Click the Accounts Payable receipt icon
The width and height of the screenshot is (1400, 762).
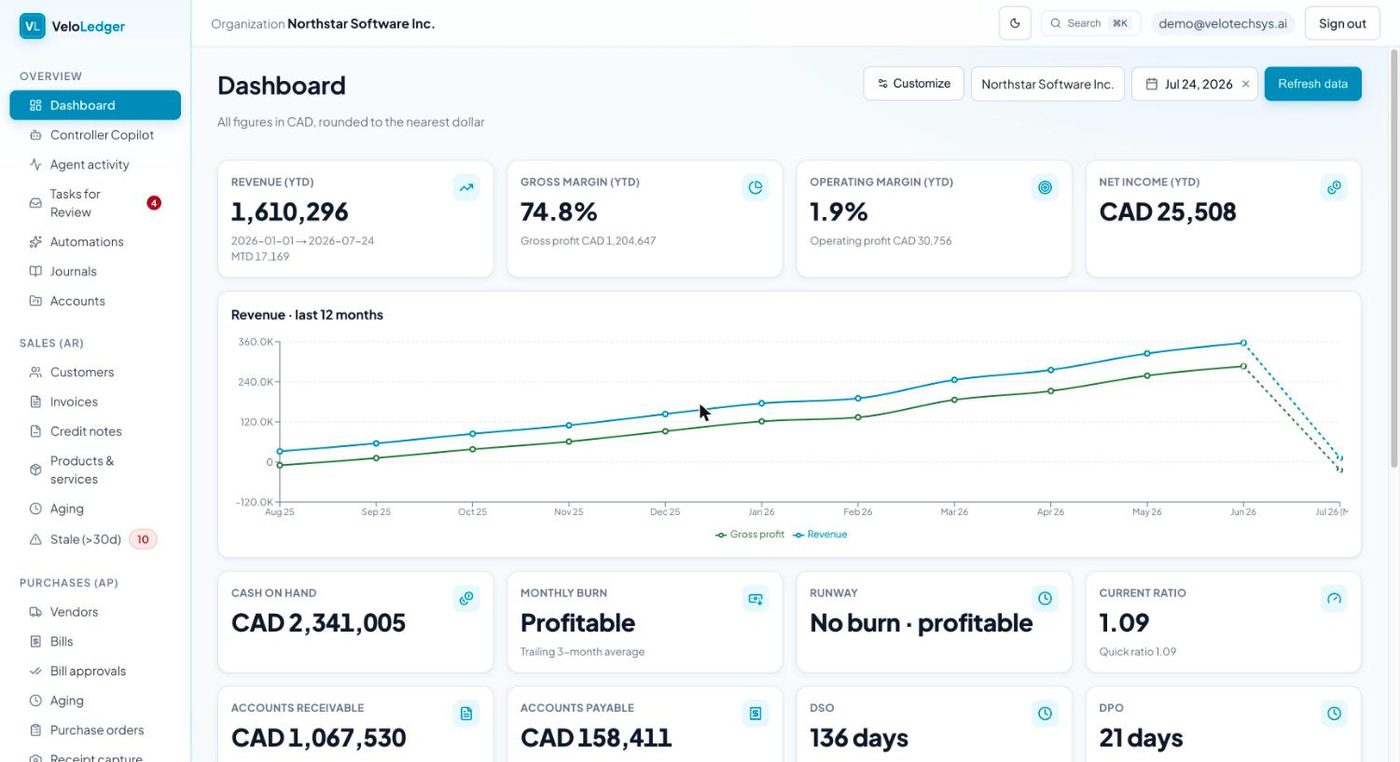coord(756,713)
